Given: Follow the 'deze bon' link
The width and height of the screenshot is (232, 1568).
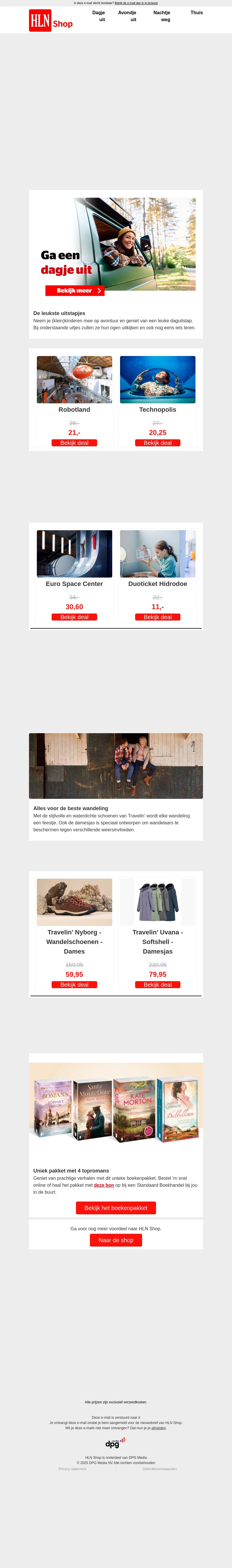Looking at the screenshot, I should [x=104, y=1185].
